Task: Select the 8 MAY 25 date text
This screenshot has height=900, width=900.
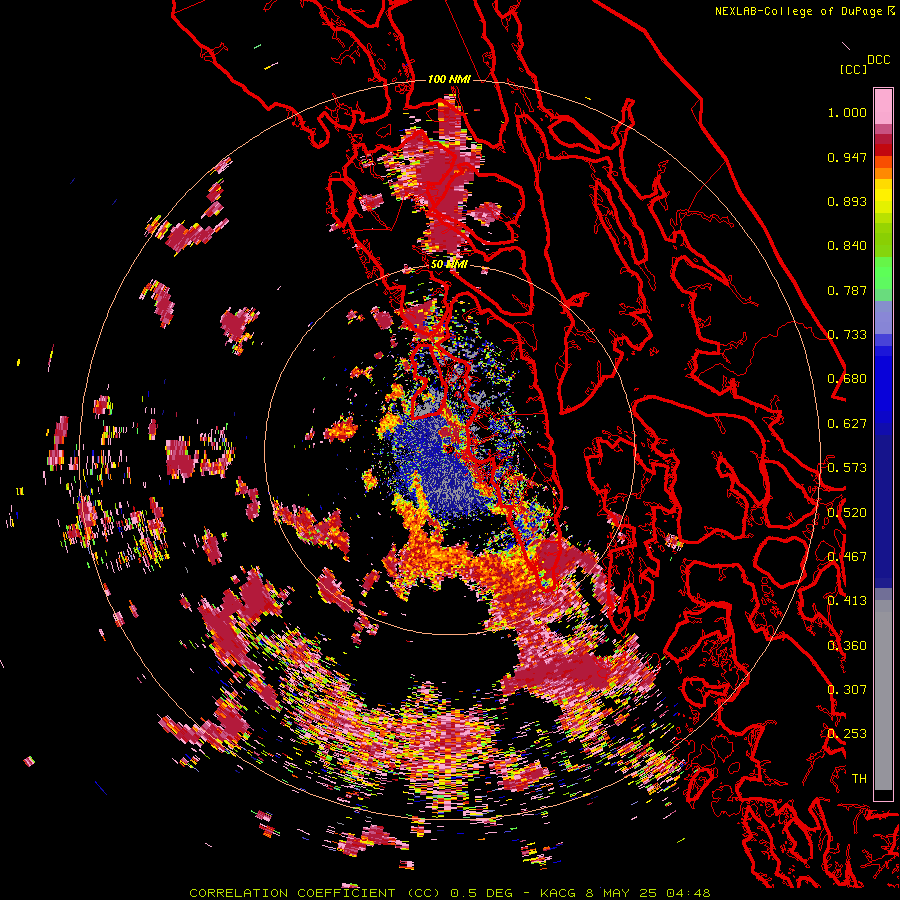Action: [x=623, y=893]
